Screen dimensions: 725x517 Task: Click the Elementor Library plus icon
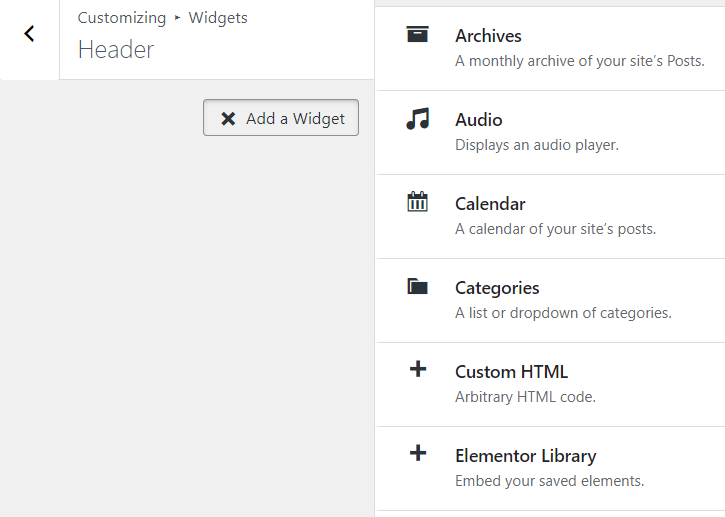418,454
